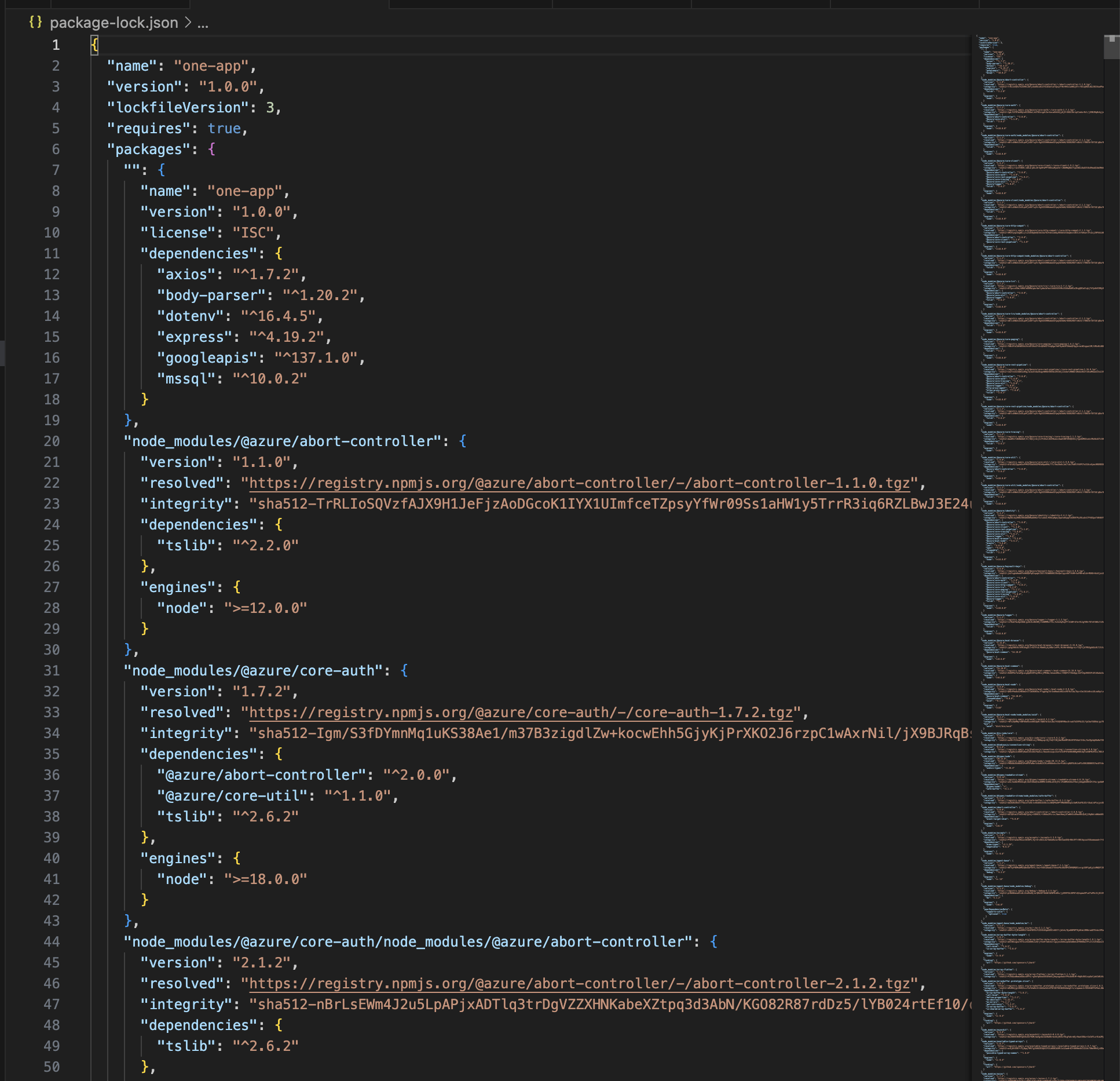Click the "version": "1.0.0" on line 3
This screenshot has width=1120, height=1081.
[186, 86]
